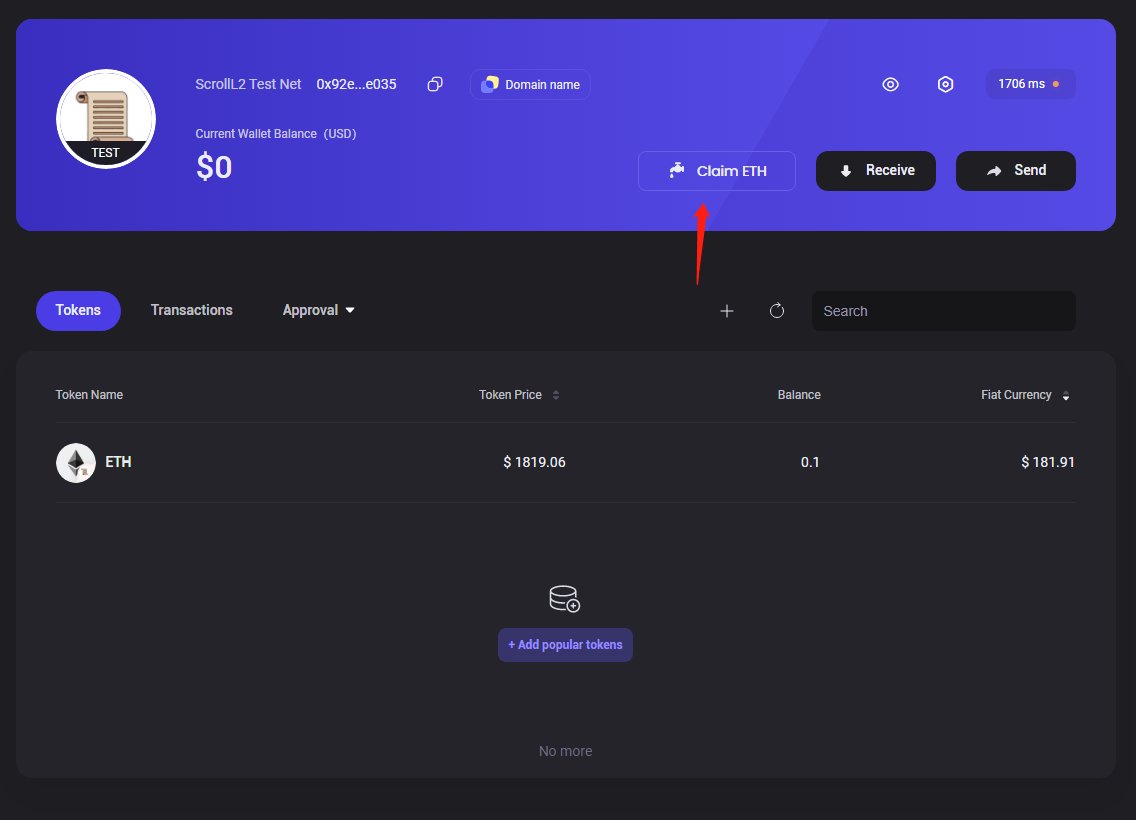
Task: Check the 1706 ms latency indicator
Action: click(x=1030, y=84)
